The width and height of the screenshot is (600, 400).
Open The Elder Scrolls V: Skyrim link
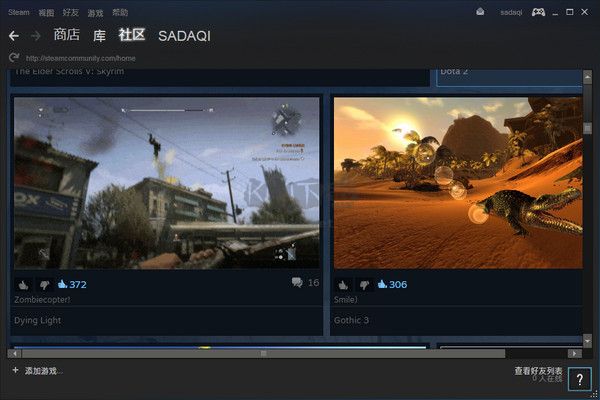click(x=69, y=72)
